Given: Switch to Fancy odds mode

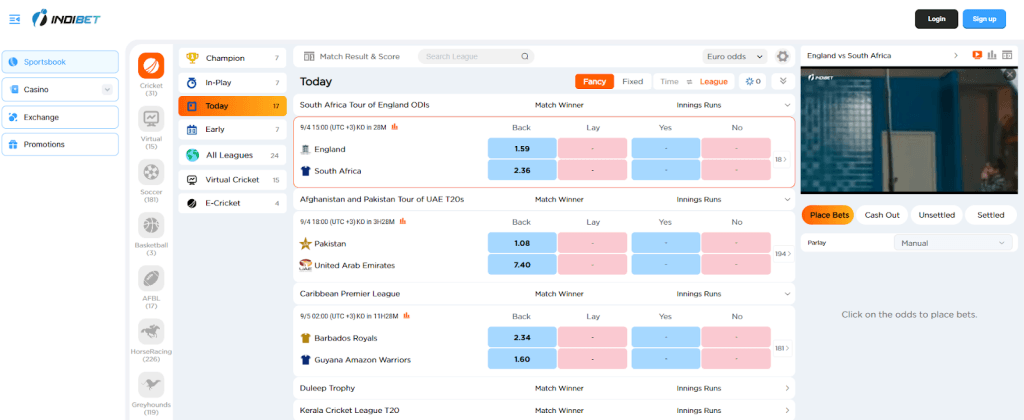Looking at the screenshot, I should click(x=594, y=82).
